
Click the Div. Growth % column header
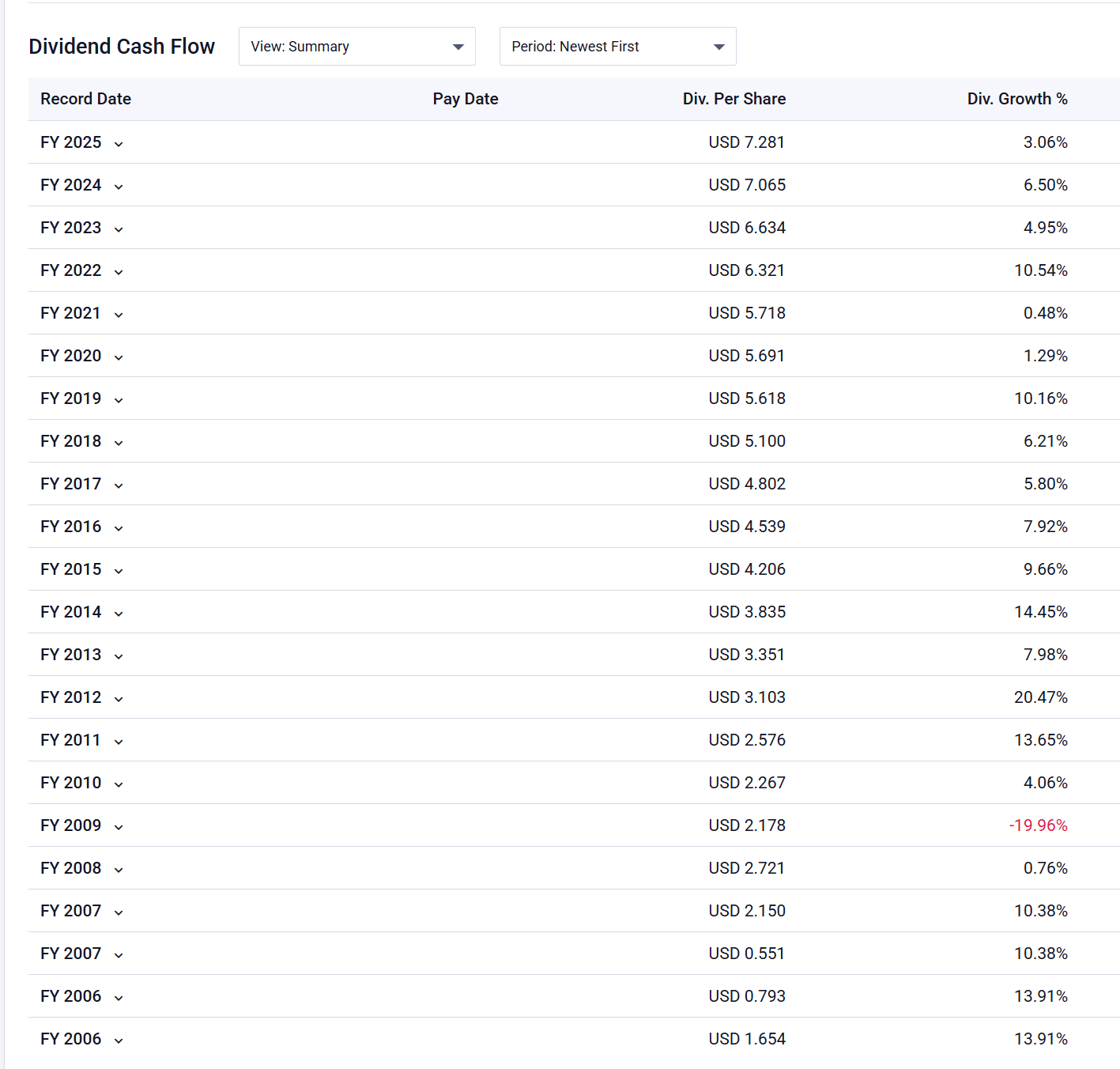(x=1016, y=99)
